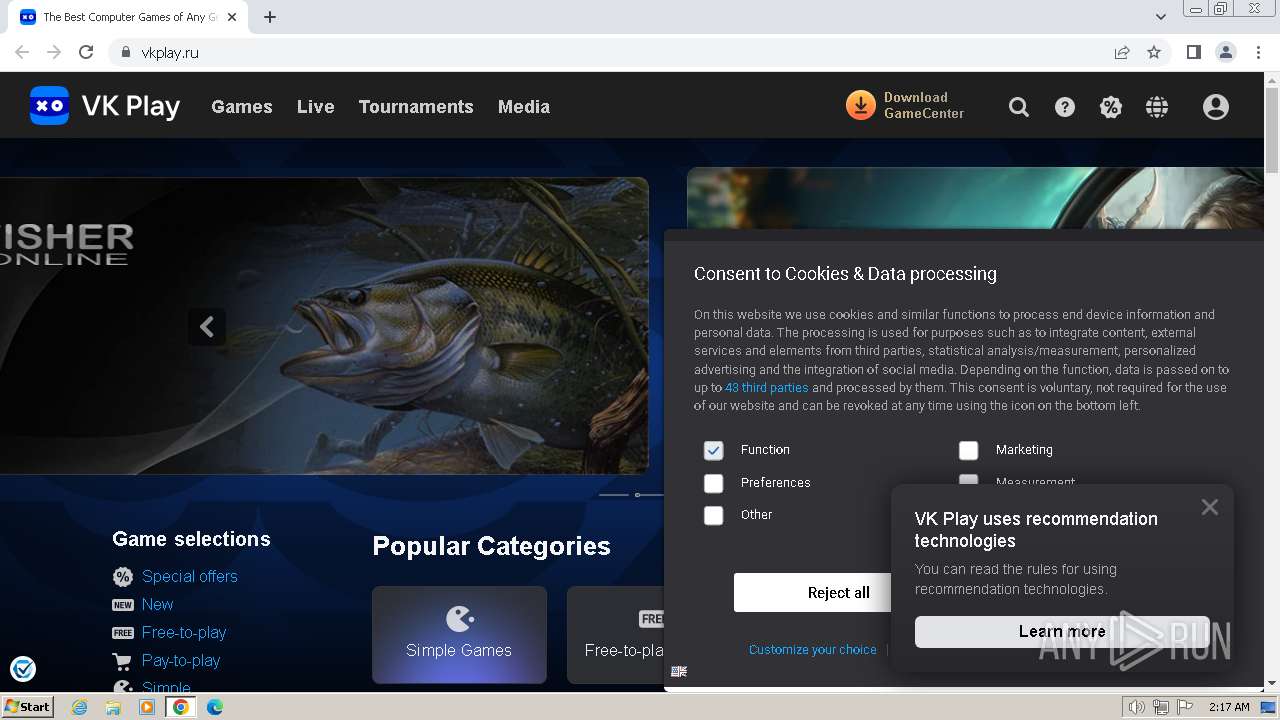
Task: Open Chrome profile avatar button
Action: pos(1226,52)
